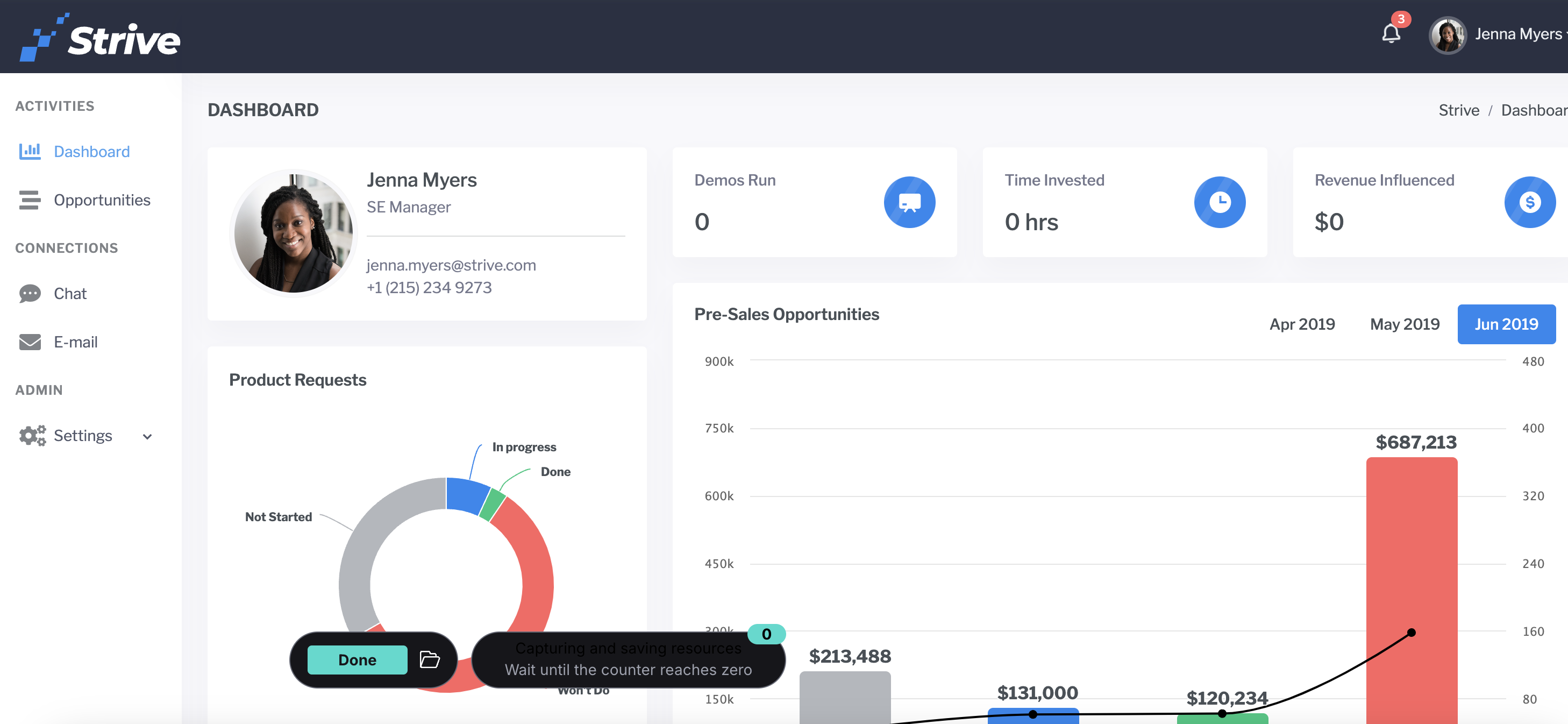Click the Chat speech bubble icon

pos(30,294)
